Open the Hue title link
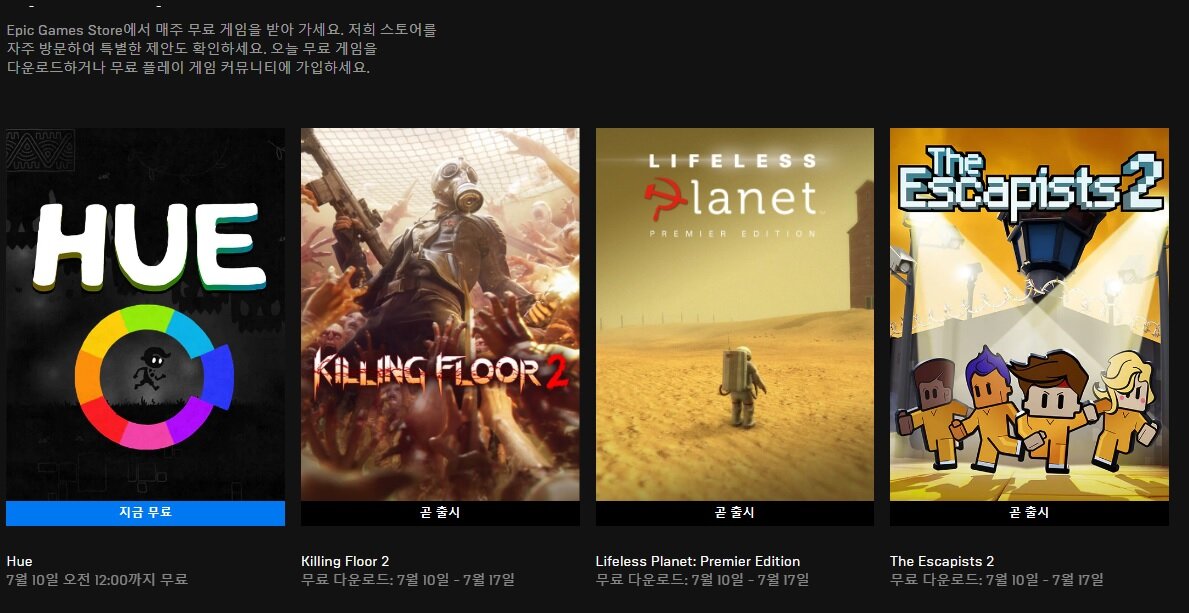This screenshot has width=1189, height=613. pos(20,561)
